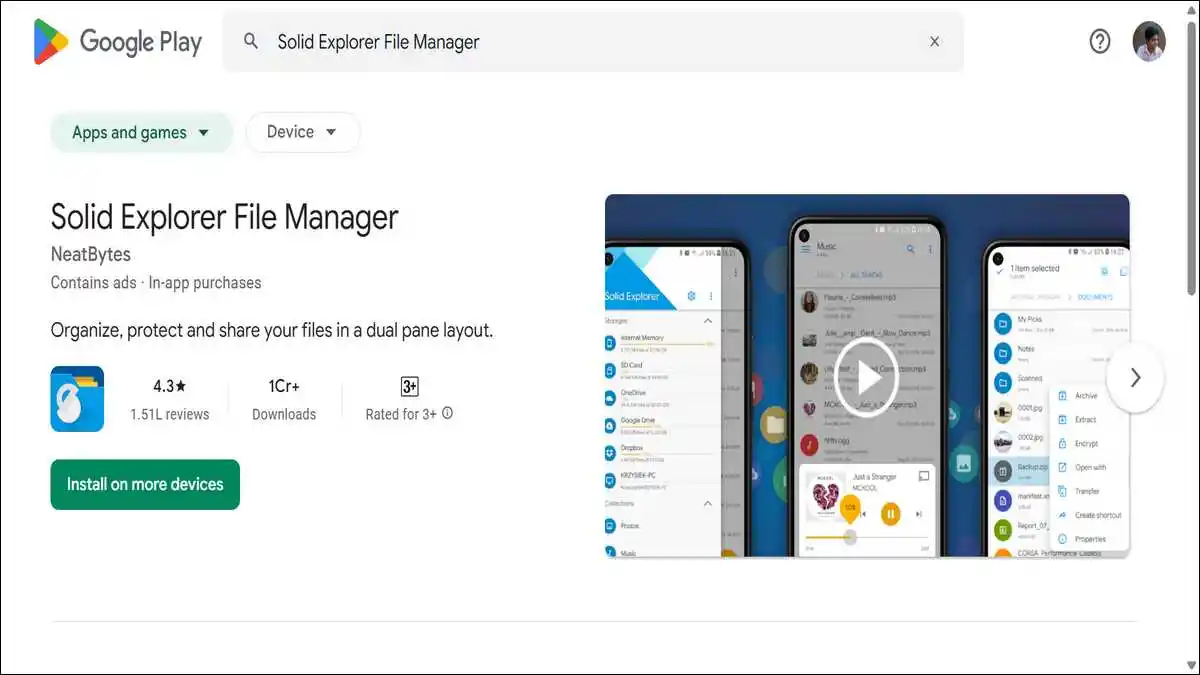
Task: Click the Properties item in screenshot menu
Action: point(1089,539)
